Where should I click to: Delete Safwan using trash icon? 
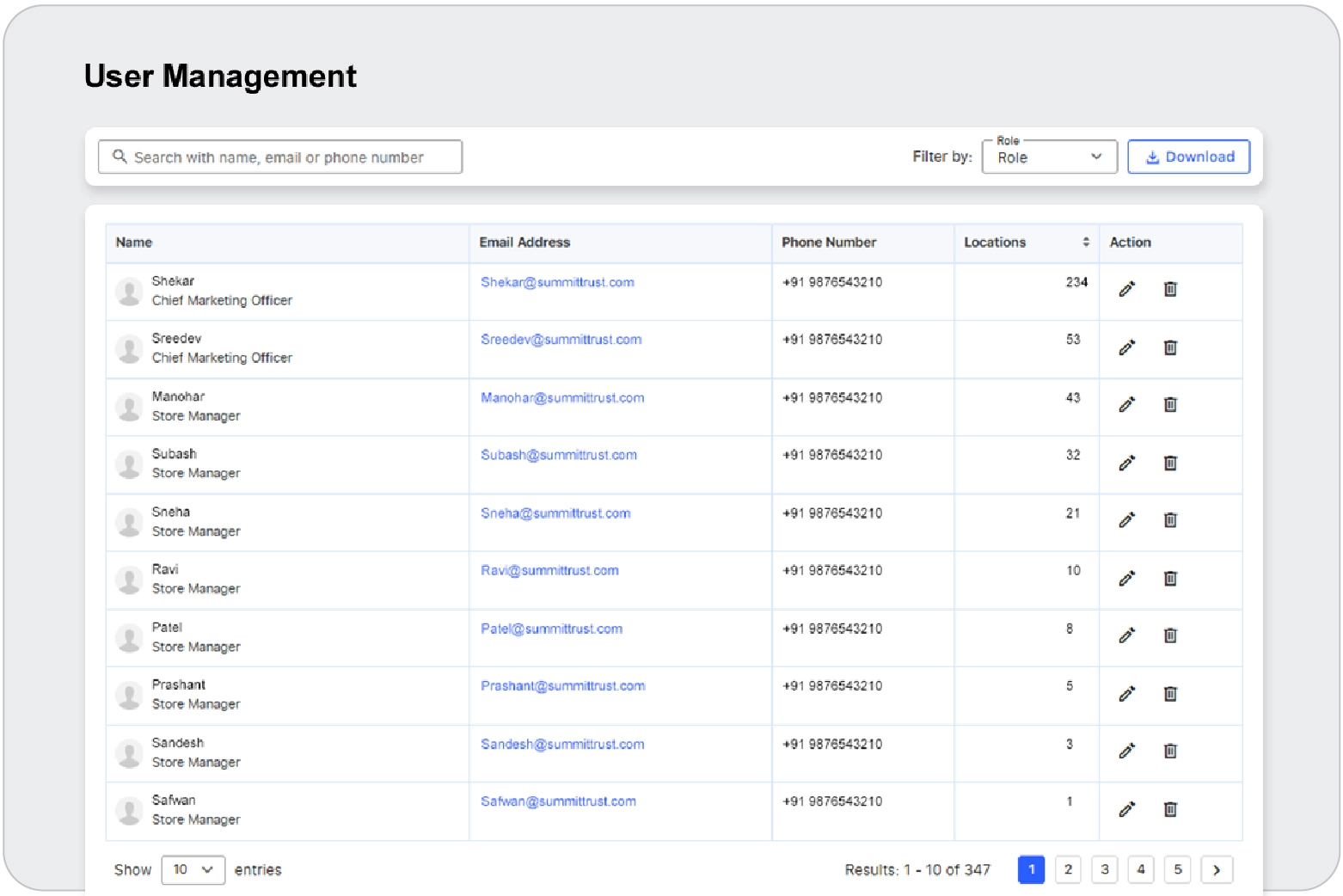1170,809
